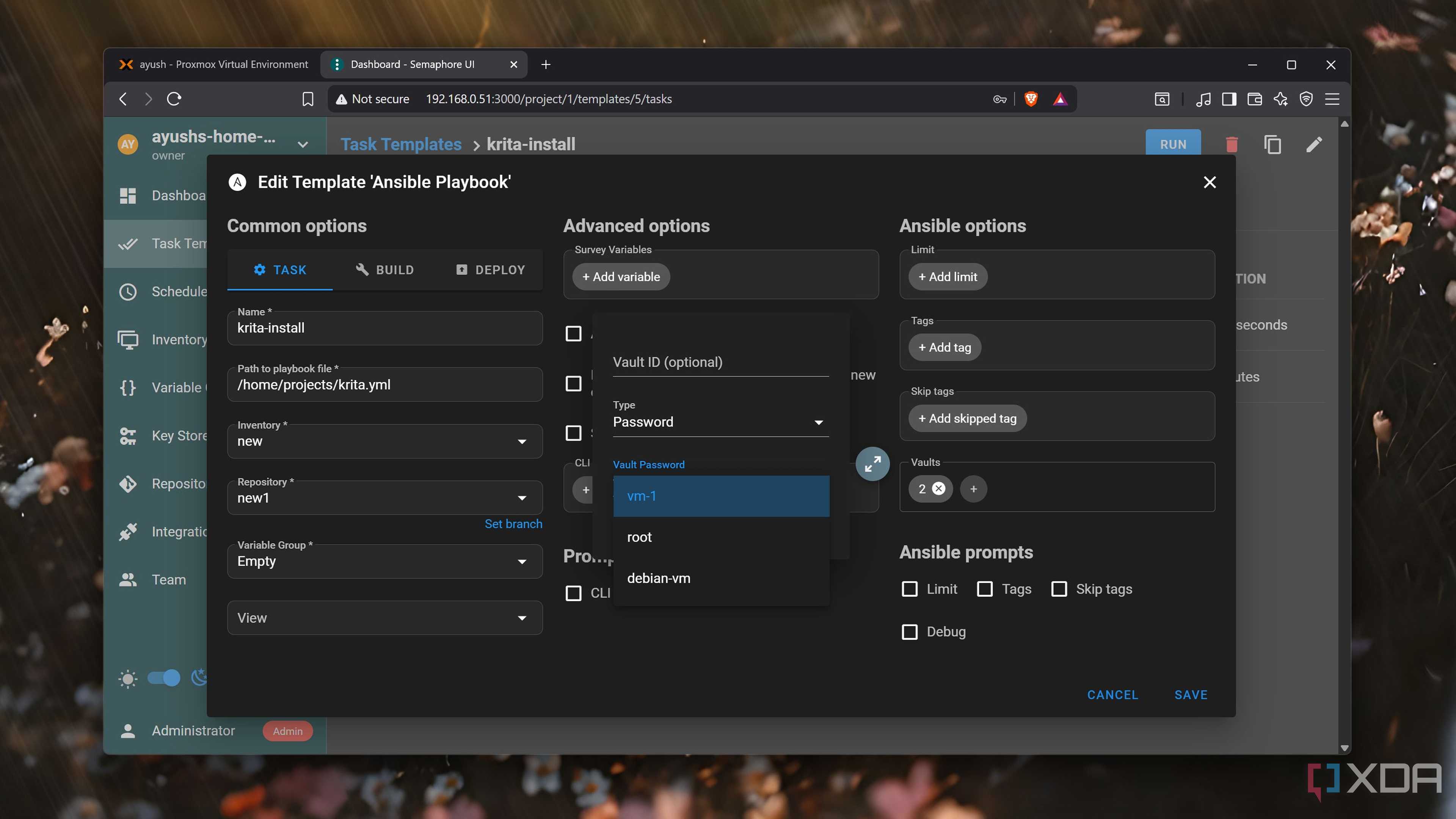Viewport: 1456px width, 819px height.
Task: Check the Debug prompt checkbox
Action: (x=910, y=632)
